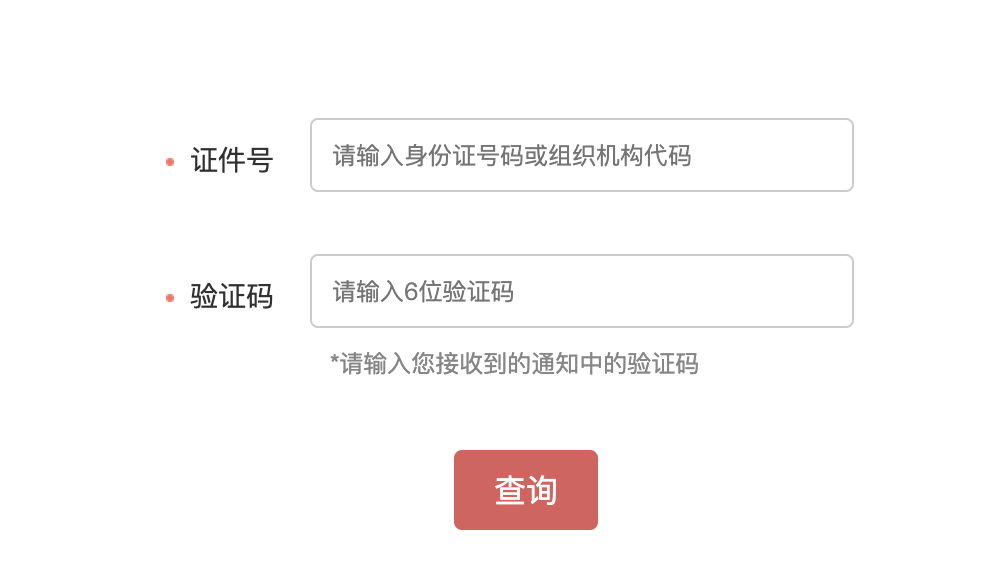Click the 证件号 label text
Viewport: 1000px width, 568px height.
tap(232, 160)
